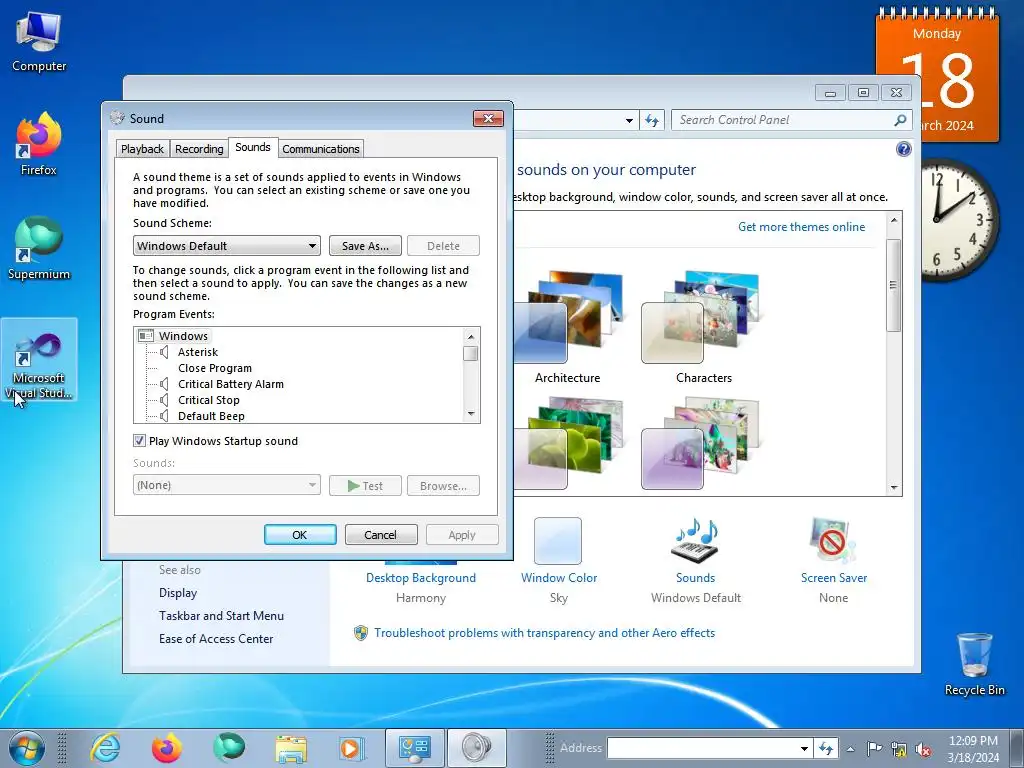
Task: Switch to the Communications tab
Action: (x=321, y=149)
